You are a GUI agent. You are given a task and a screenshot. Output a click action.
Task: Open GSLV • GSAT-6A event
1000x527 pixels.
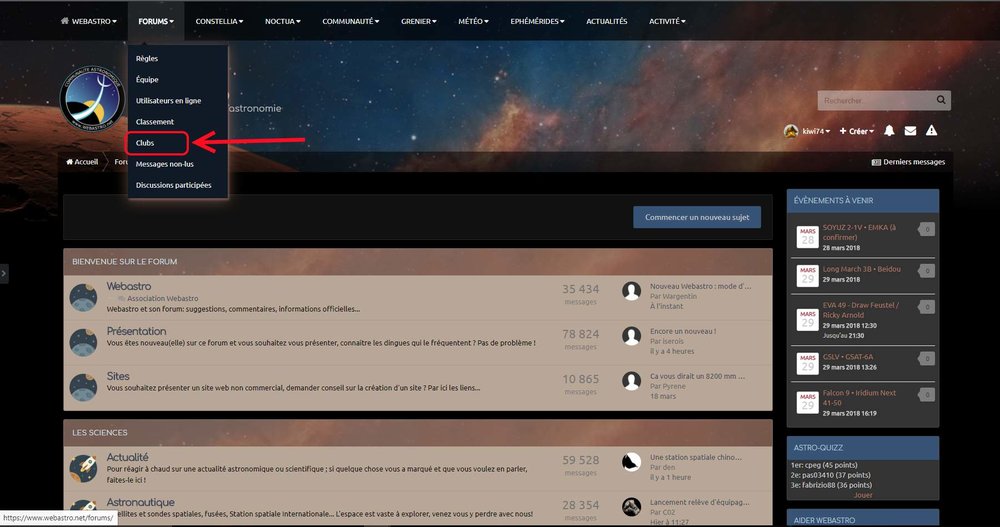point(848,357)
